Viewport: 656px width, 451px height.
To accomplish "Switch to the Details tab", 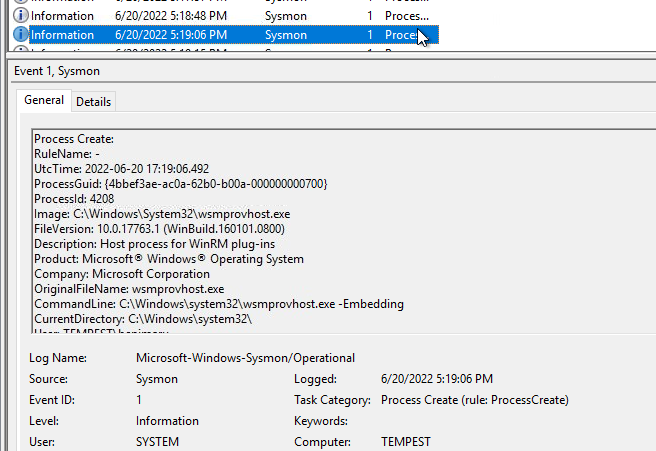I will tap(94, 102).
